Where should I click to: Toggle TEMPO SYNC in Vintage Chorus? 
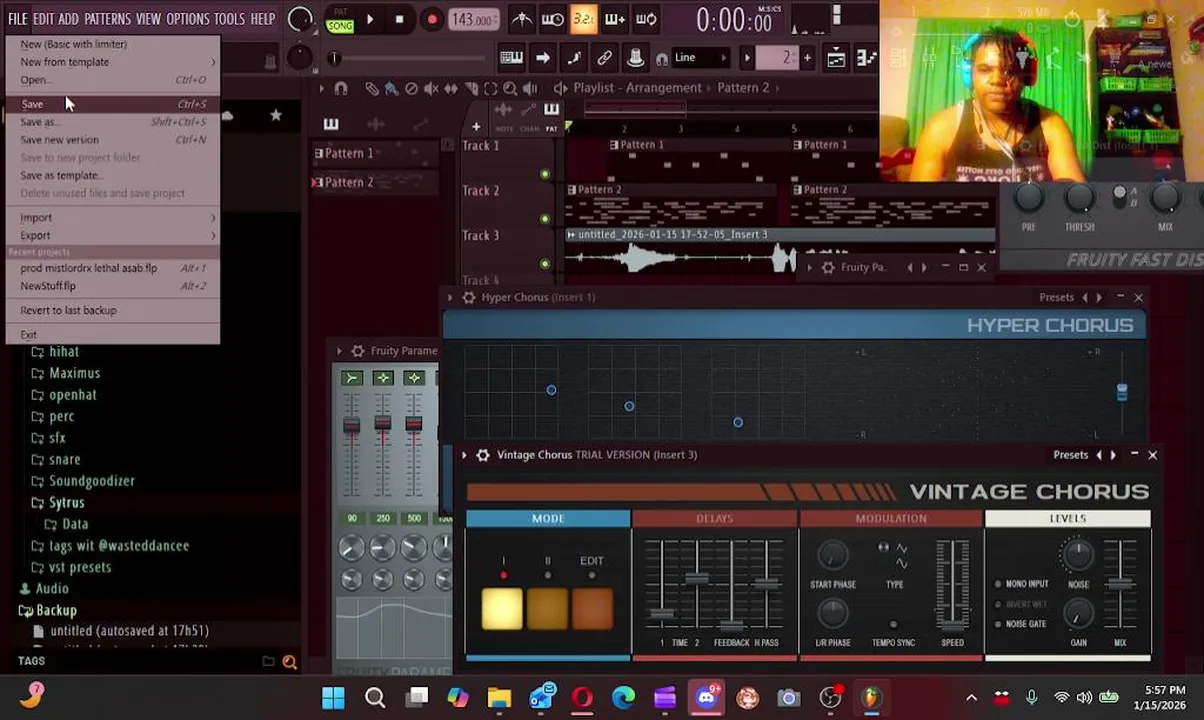coord(893,625)
